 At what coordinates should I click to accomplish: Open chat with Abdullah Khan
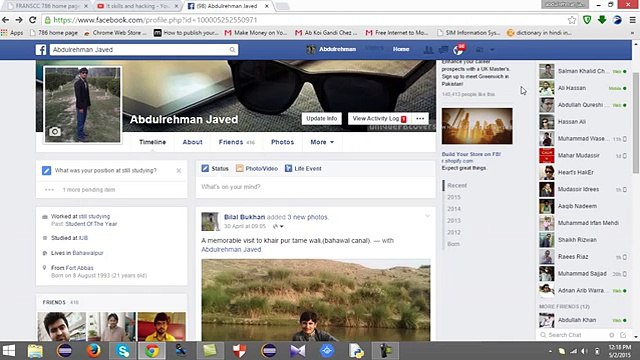[x=582, y=320]
